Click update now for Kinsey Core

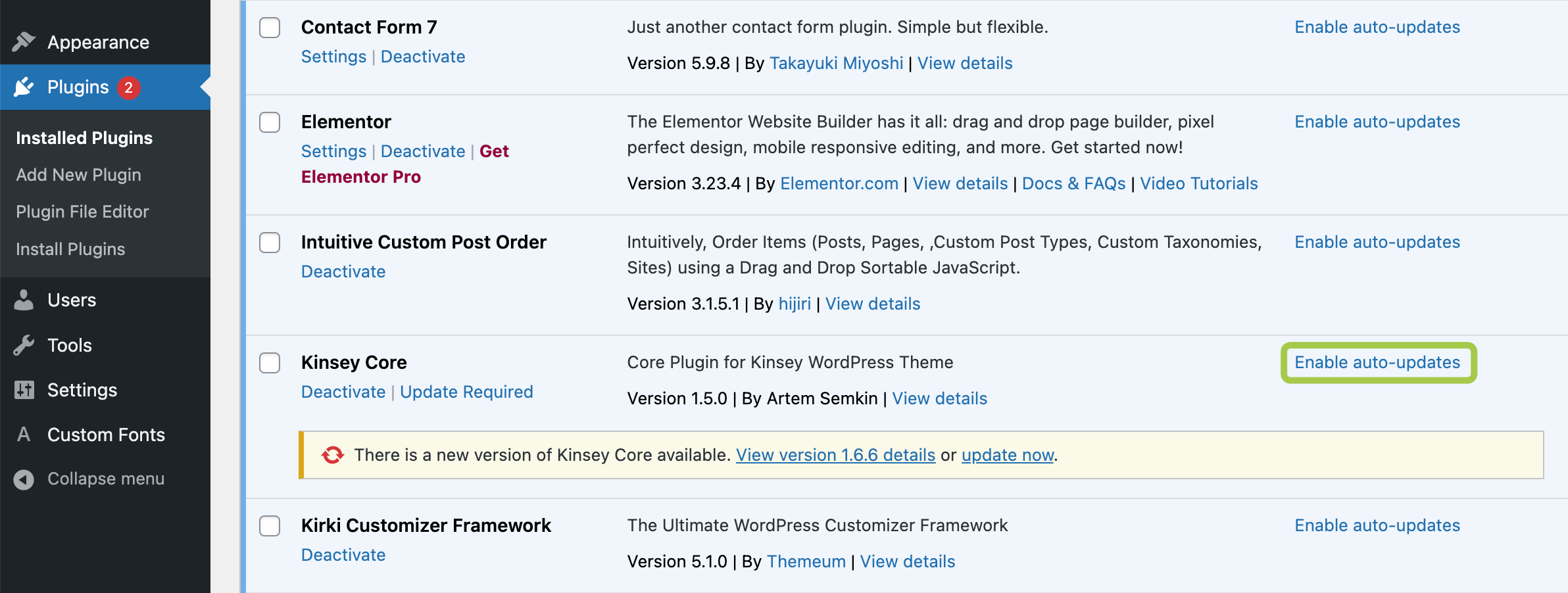pyautogui.click(x=1007, y=455)
